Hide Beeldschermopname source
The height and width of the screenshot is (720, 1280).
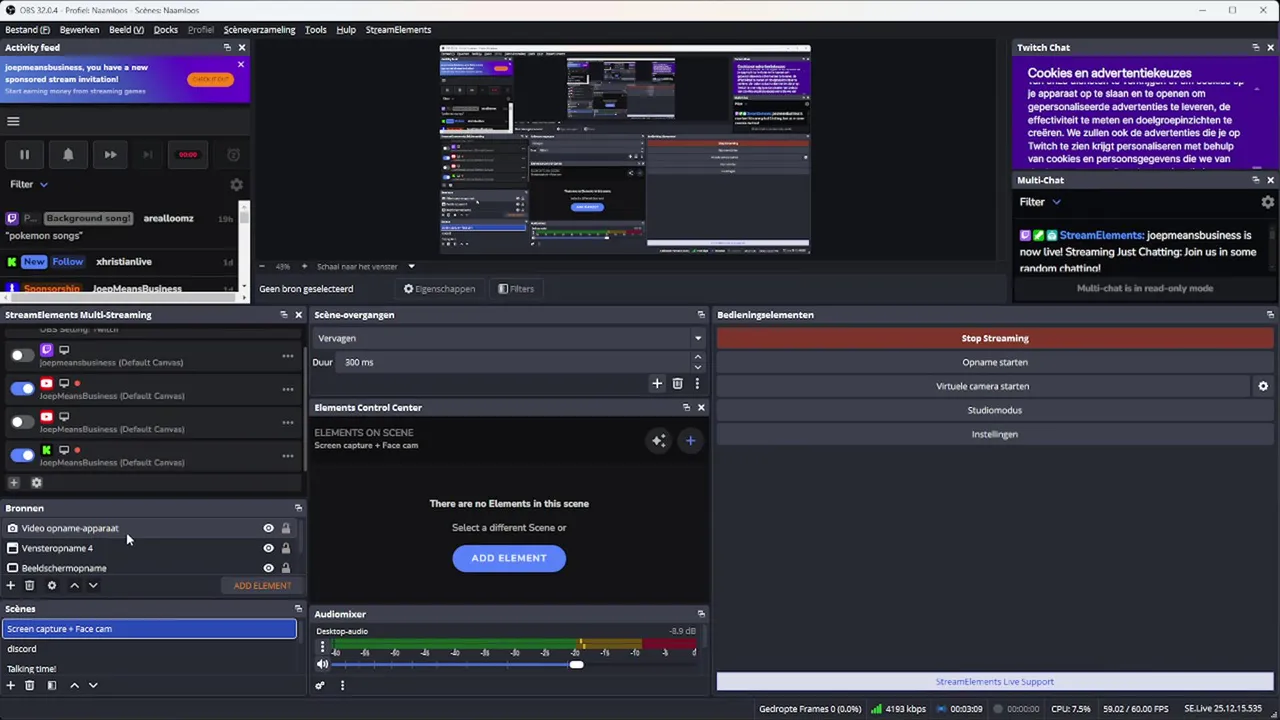pyautogui.click(x=268, y=568)
